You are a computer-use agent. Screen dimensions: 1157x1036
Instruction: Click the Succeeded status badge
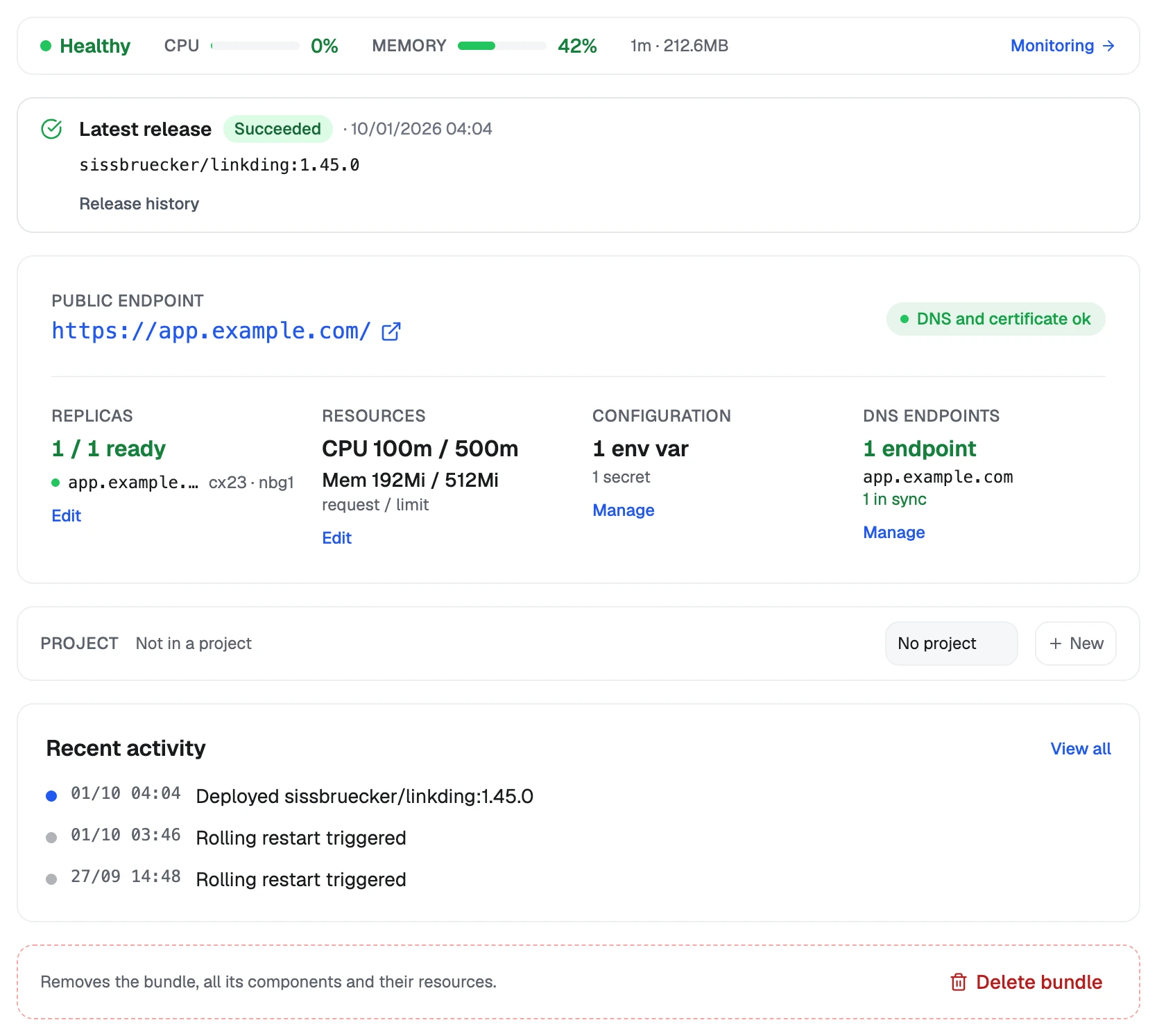point(277,129)
